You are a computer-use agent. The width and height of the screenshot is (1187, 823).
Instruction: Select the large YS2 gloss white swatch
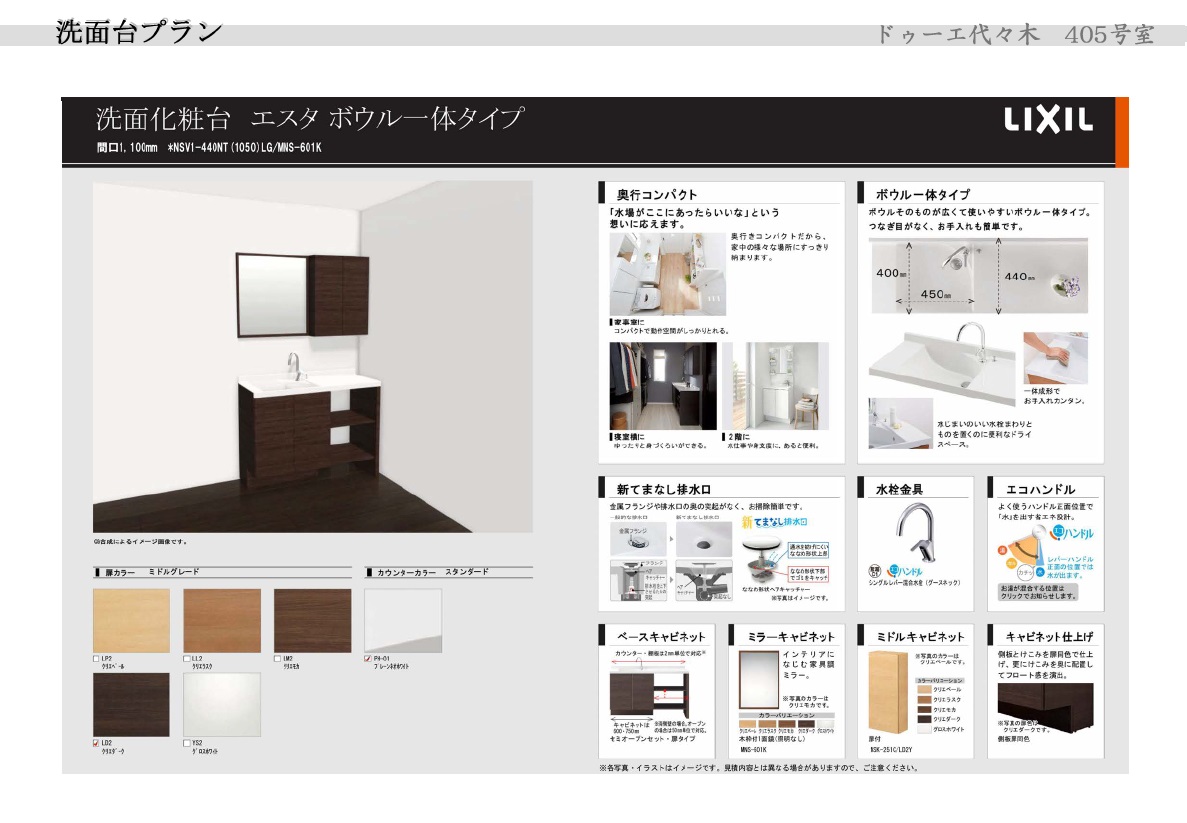pyautogui.click(x=222, y=705)
